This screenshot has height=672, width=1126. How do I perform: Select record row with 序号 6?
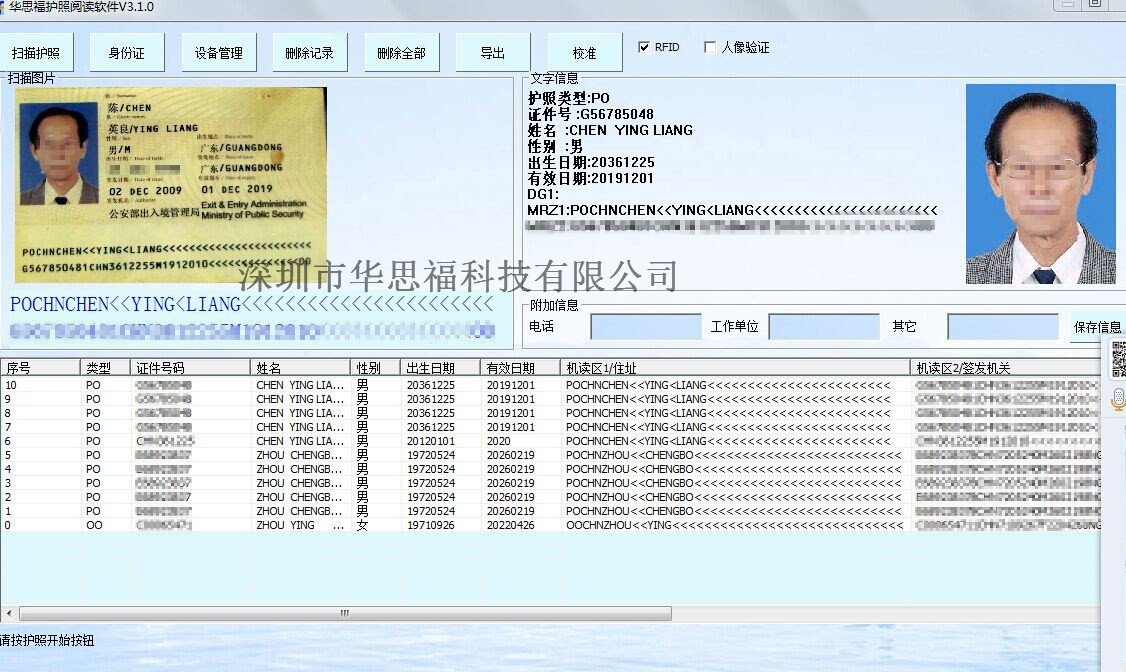pos(550,441)
